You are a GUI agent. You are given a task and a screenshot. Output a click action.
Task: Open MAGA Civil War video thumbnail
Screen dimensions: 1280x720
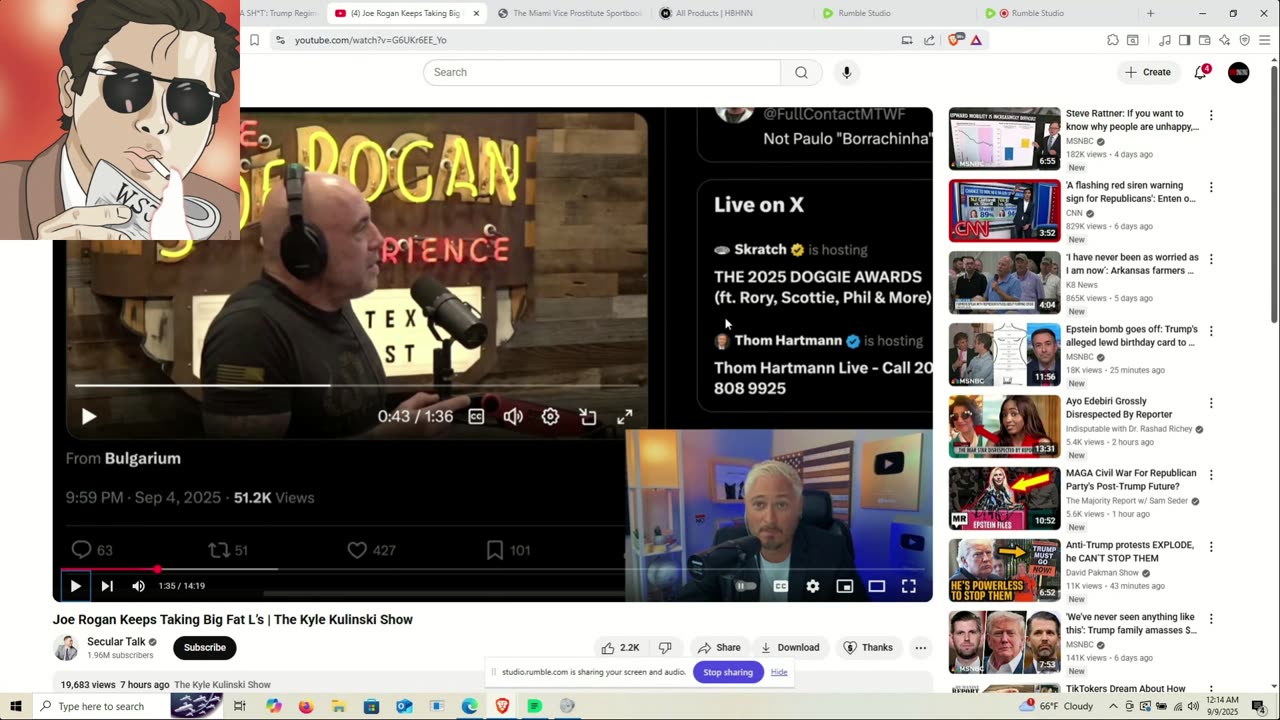pyautogui.click(x=1004, y=499)
